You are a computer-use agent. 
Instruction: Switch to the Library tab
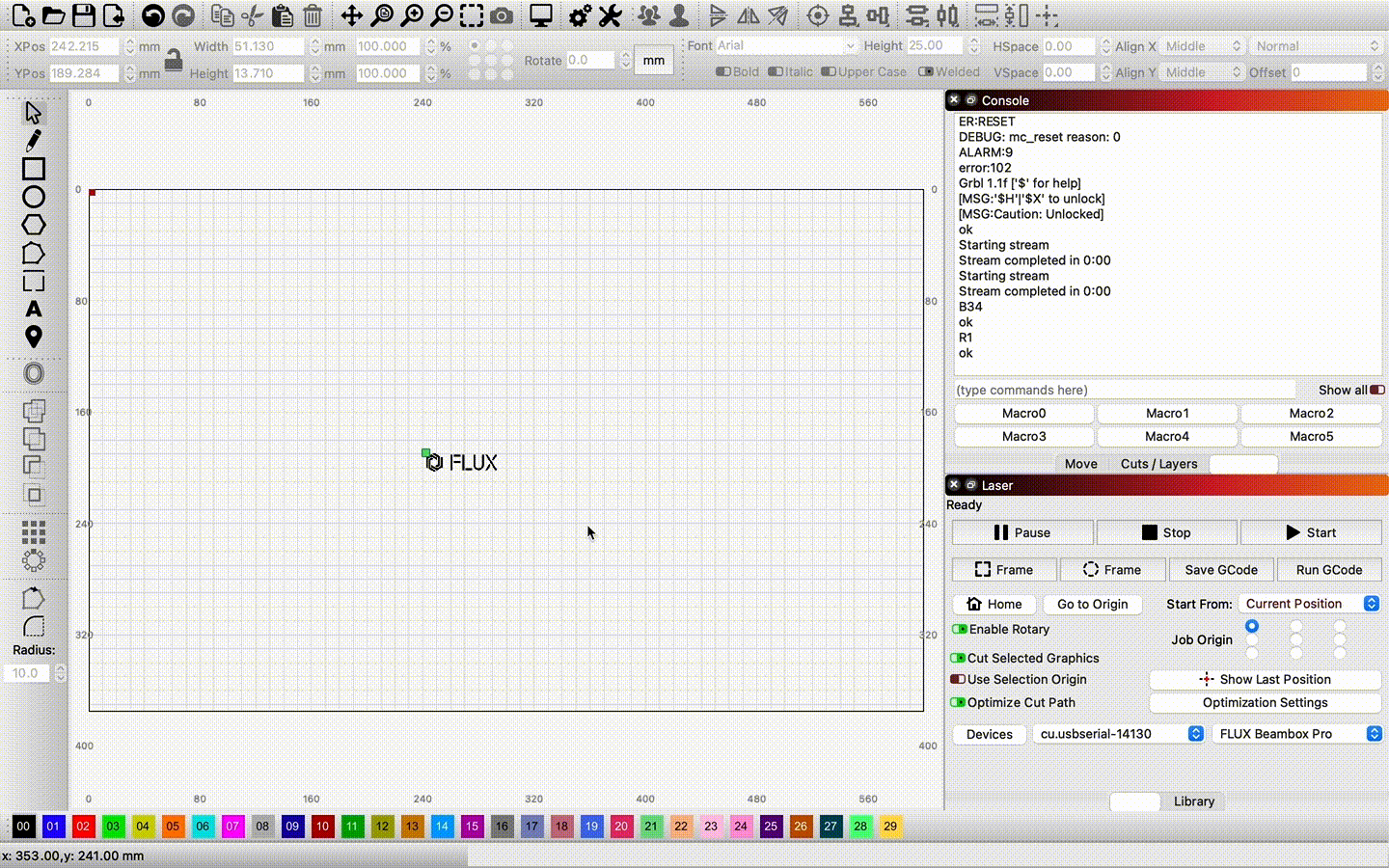pyautogui.click(x=1193, y=801)
